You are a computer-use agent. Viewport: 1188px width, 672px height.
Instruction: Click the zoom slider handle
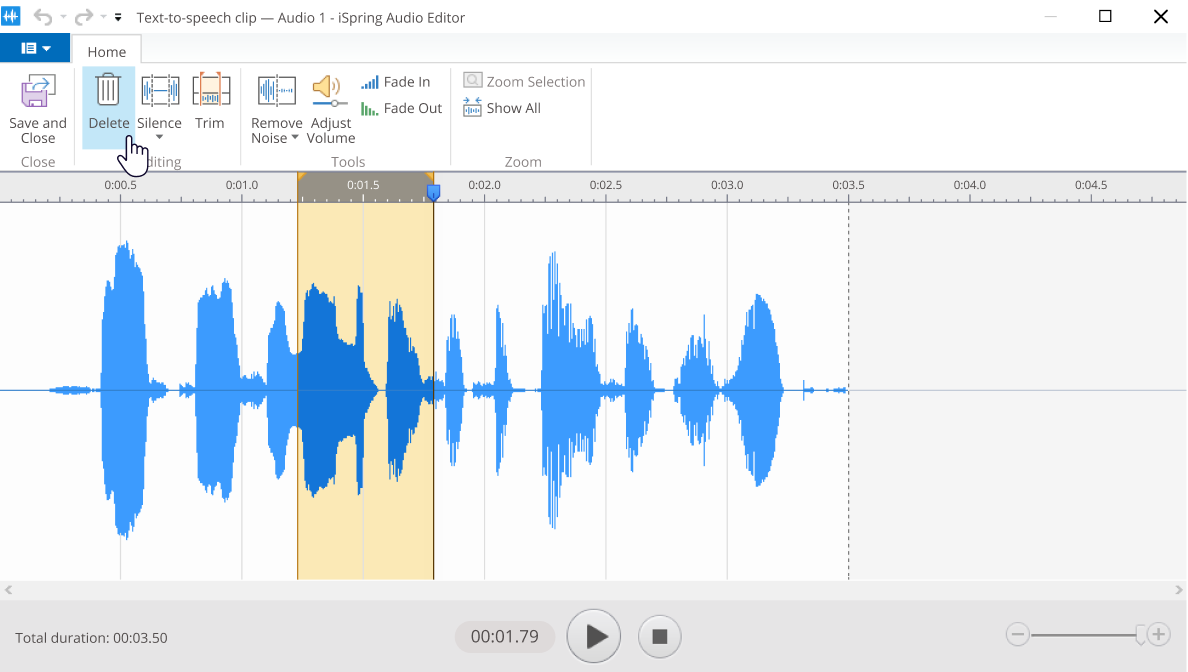[1141, 634]
